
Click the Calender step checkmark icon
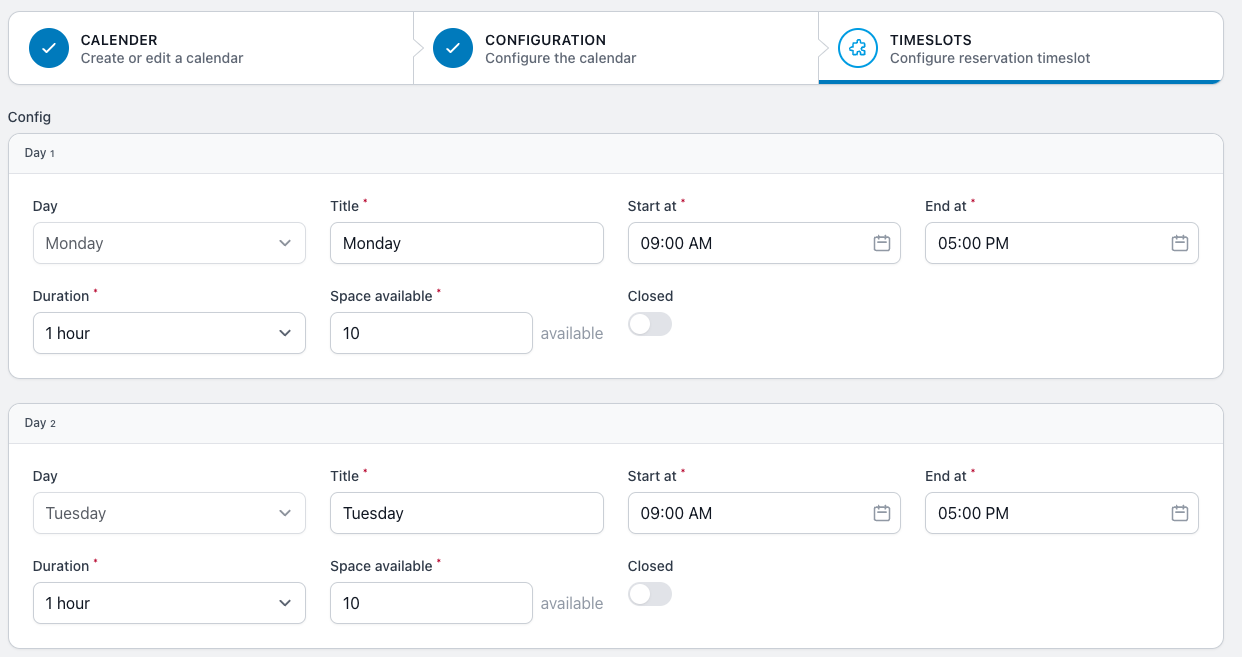click(48, 48)
